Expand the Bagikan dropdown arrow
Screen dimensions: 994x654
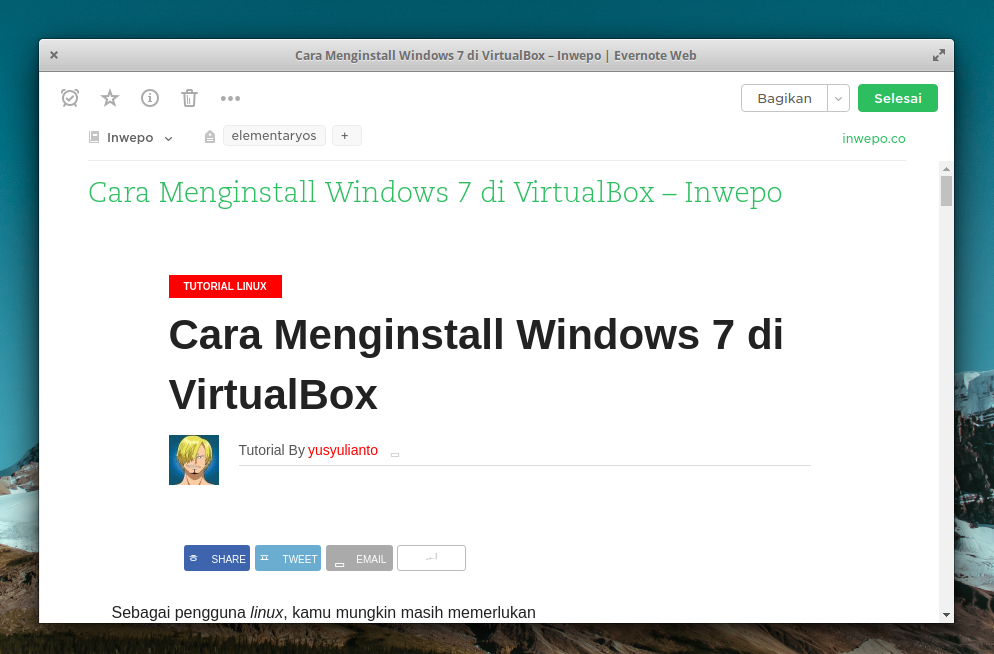pos(838,98)
